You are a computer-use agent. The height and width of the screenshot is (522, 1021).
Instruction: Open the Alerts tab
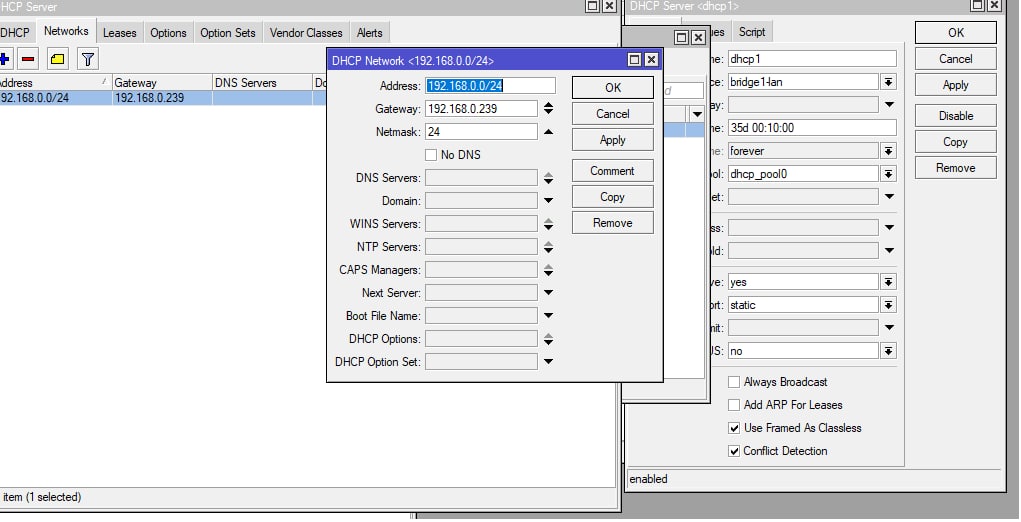[370, 33]
